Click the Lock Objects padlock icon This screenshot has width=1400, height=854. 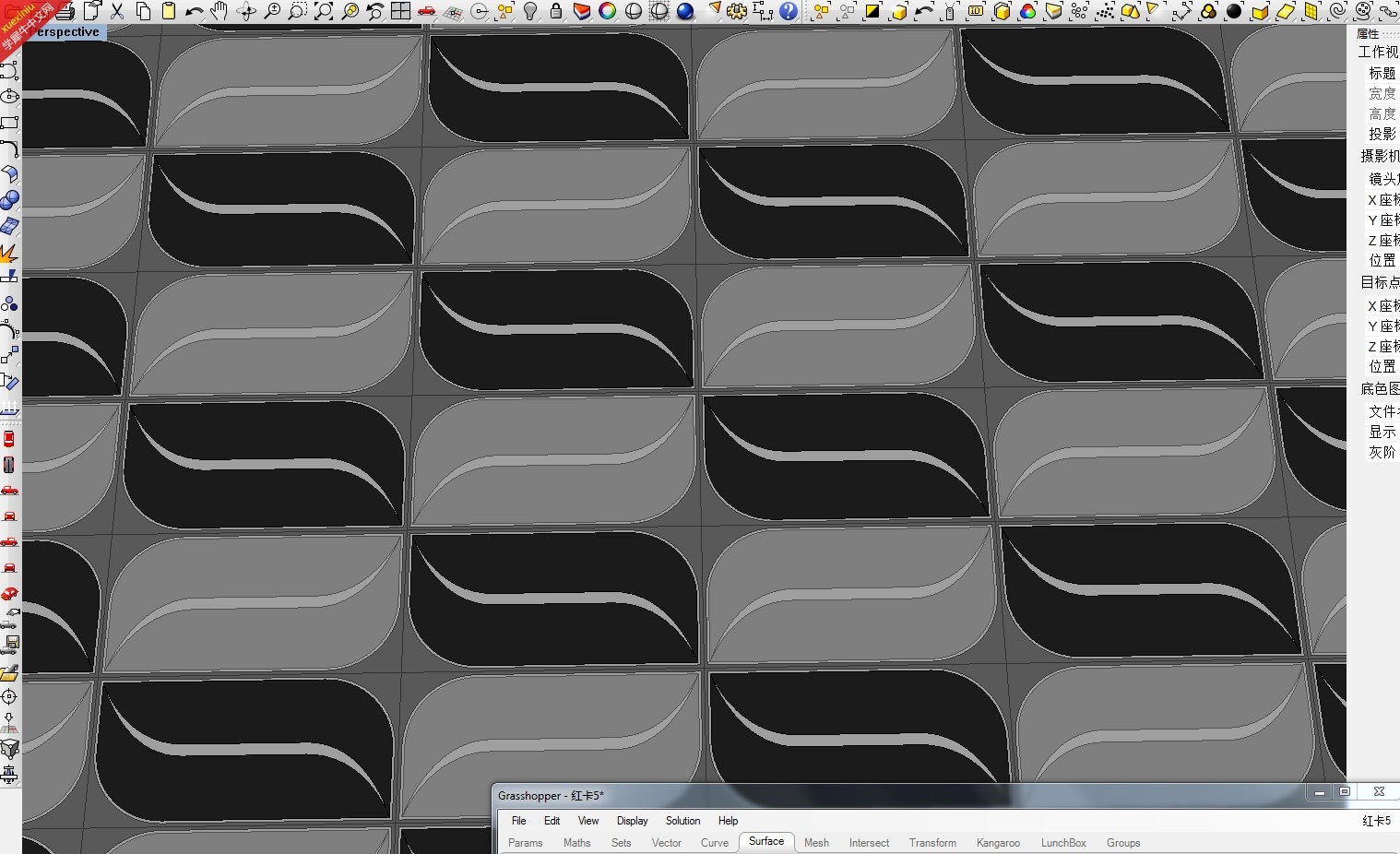(x=556, y=11)
